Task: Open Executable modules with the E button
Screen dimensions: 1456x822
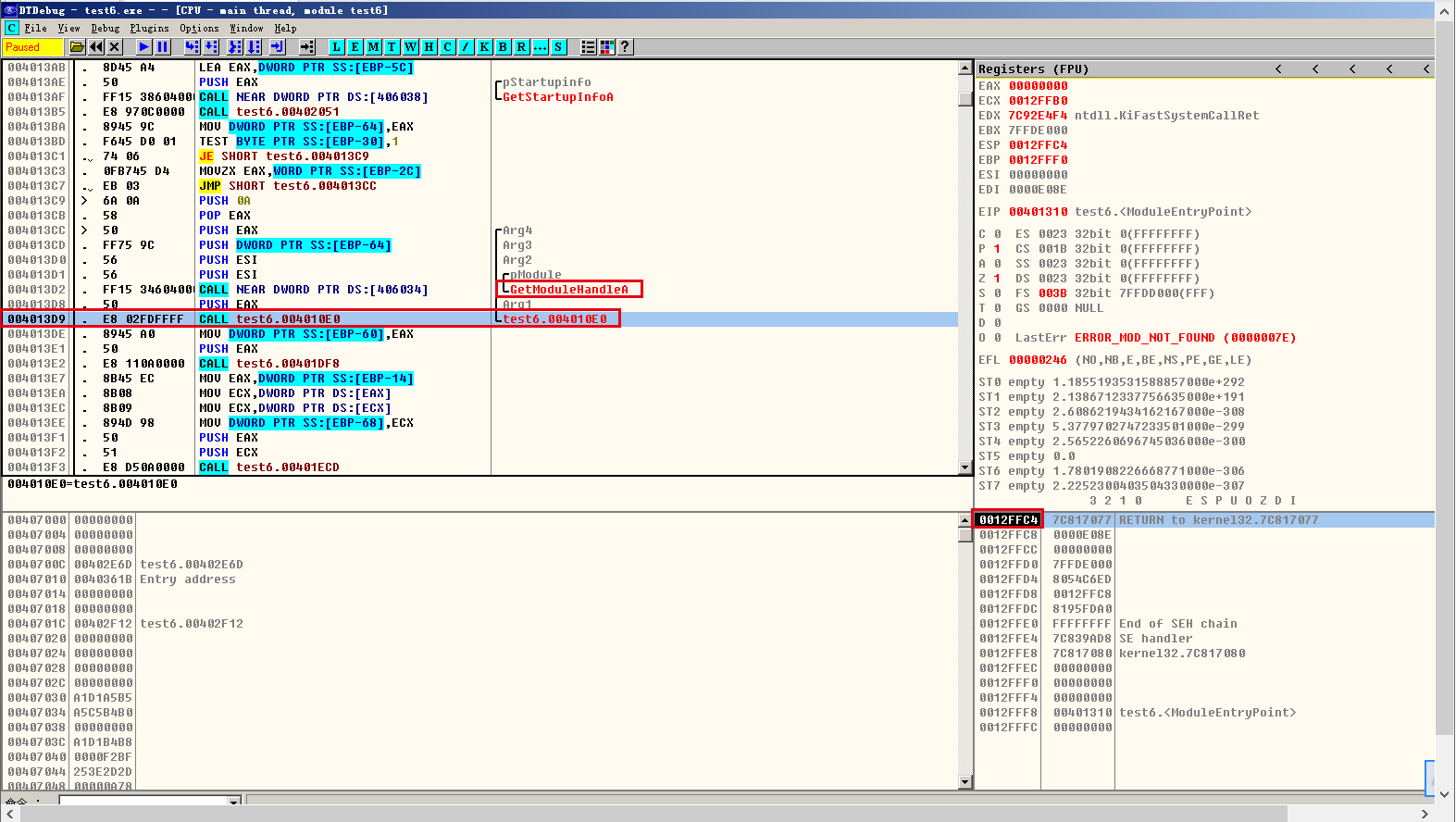Action: click(x=355, y=47)
